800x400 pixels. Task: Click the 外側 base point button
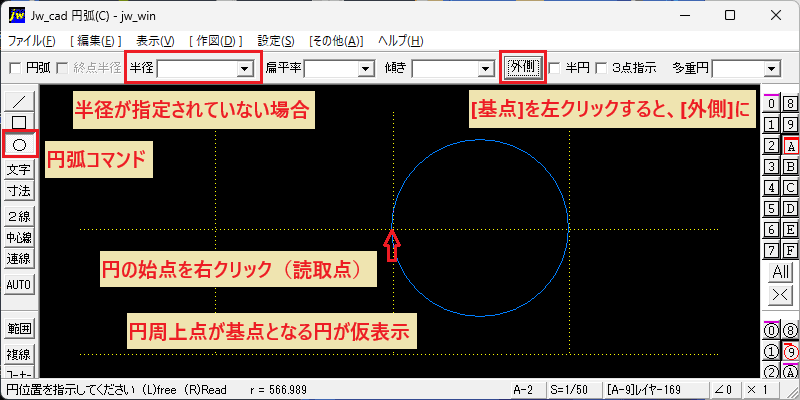[x=523, y=67]
